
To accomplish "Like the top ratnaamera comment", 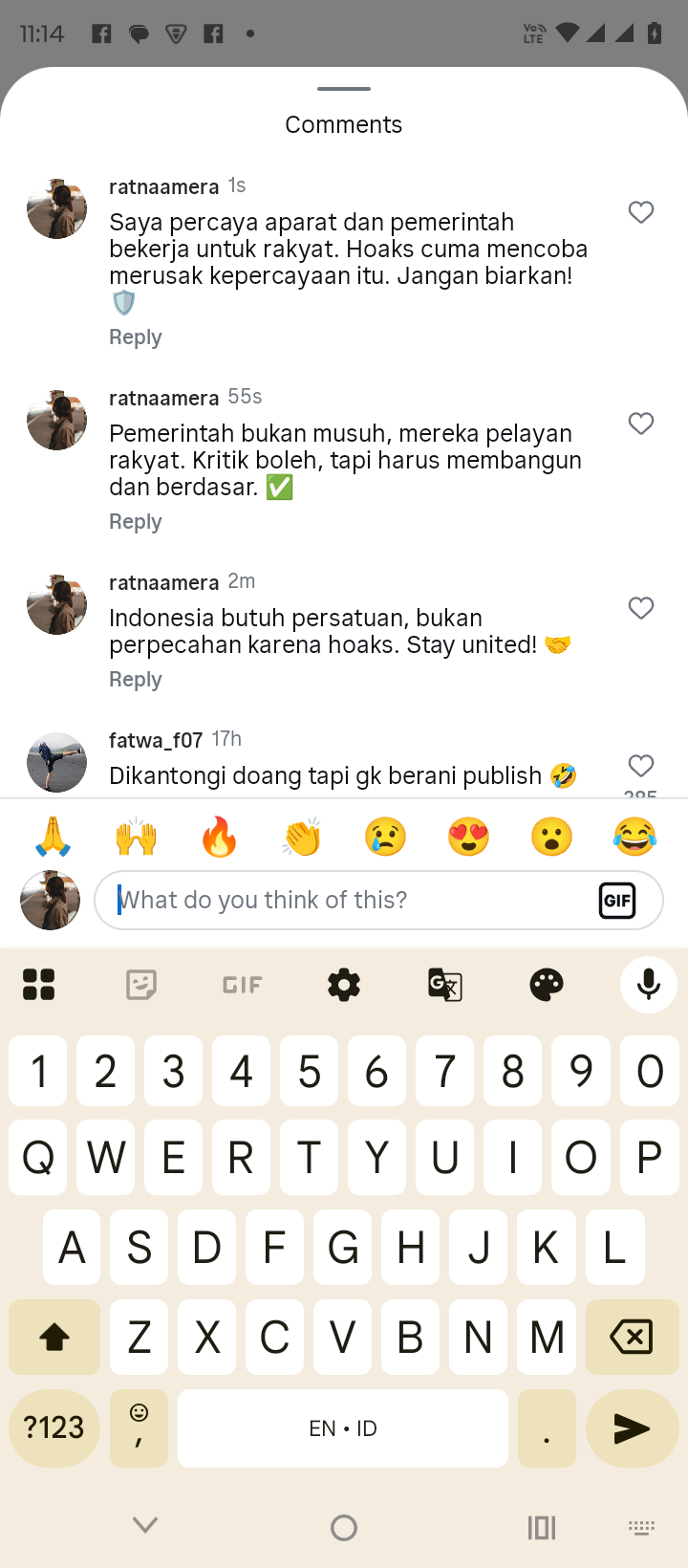I will pyautogui.click(x=641, y=212).
